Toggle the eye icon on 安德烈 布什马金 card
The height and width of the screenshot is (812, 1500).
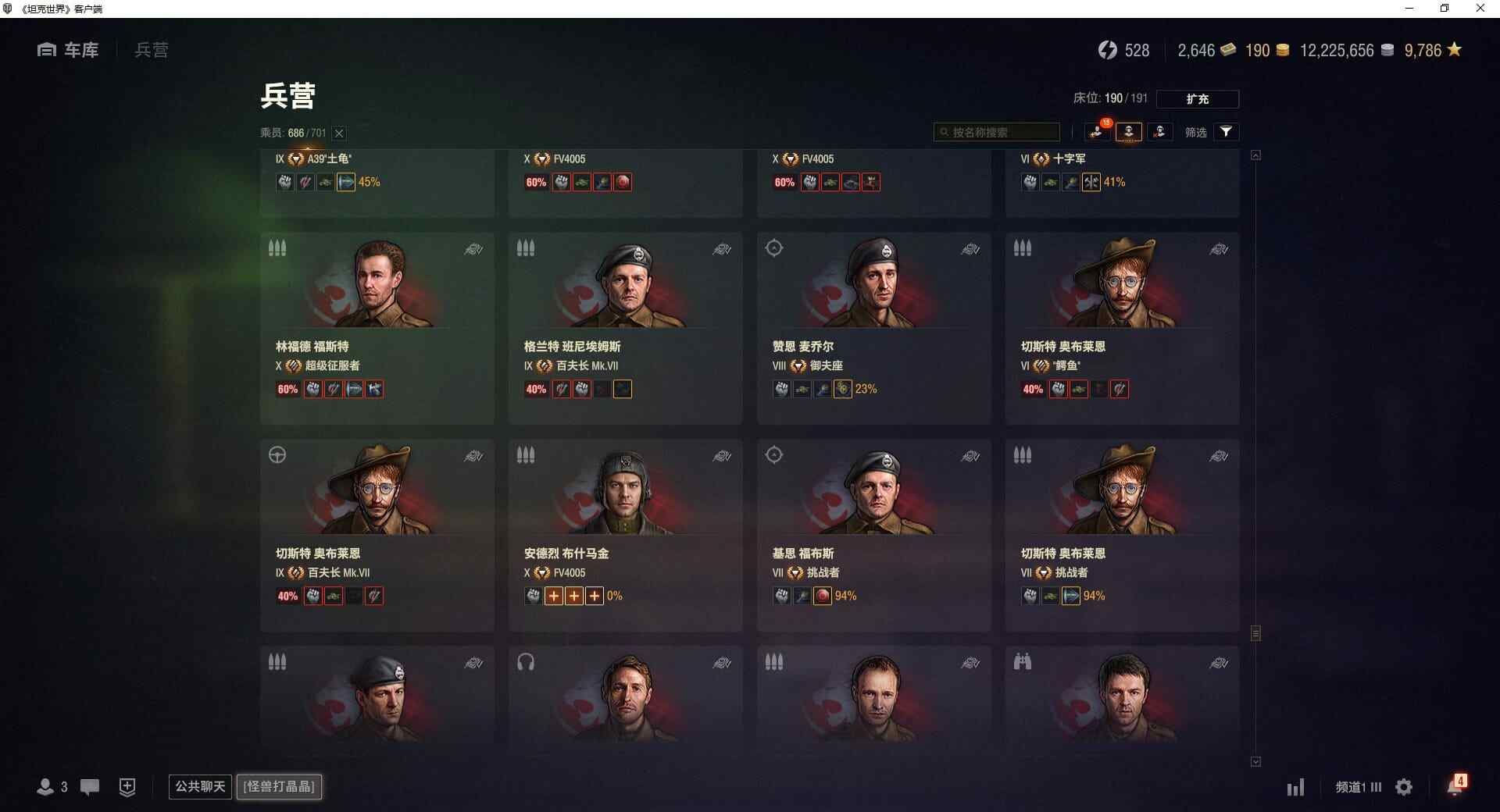click(x=722, y=456)
